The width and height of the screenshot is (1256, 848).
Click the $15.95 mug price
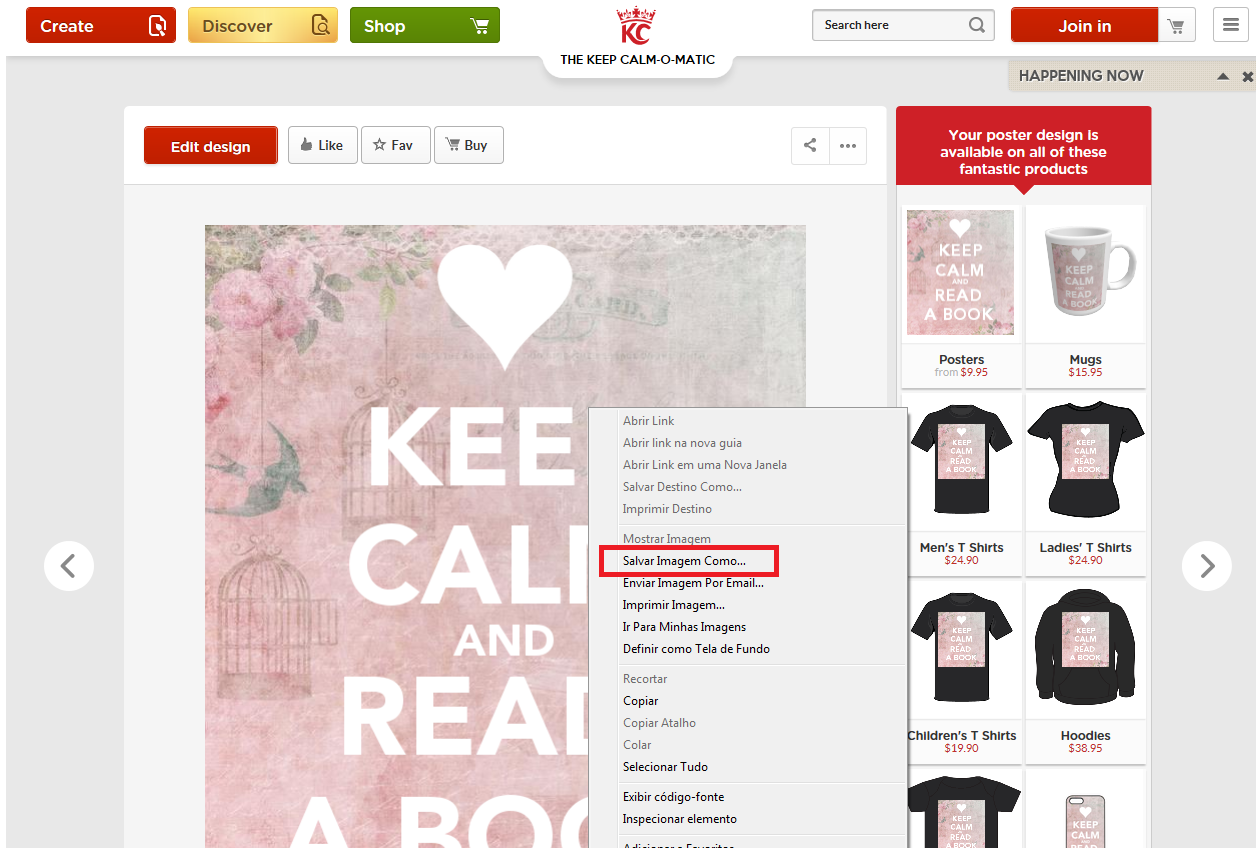(x=1085, y=372)
